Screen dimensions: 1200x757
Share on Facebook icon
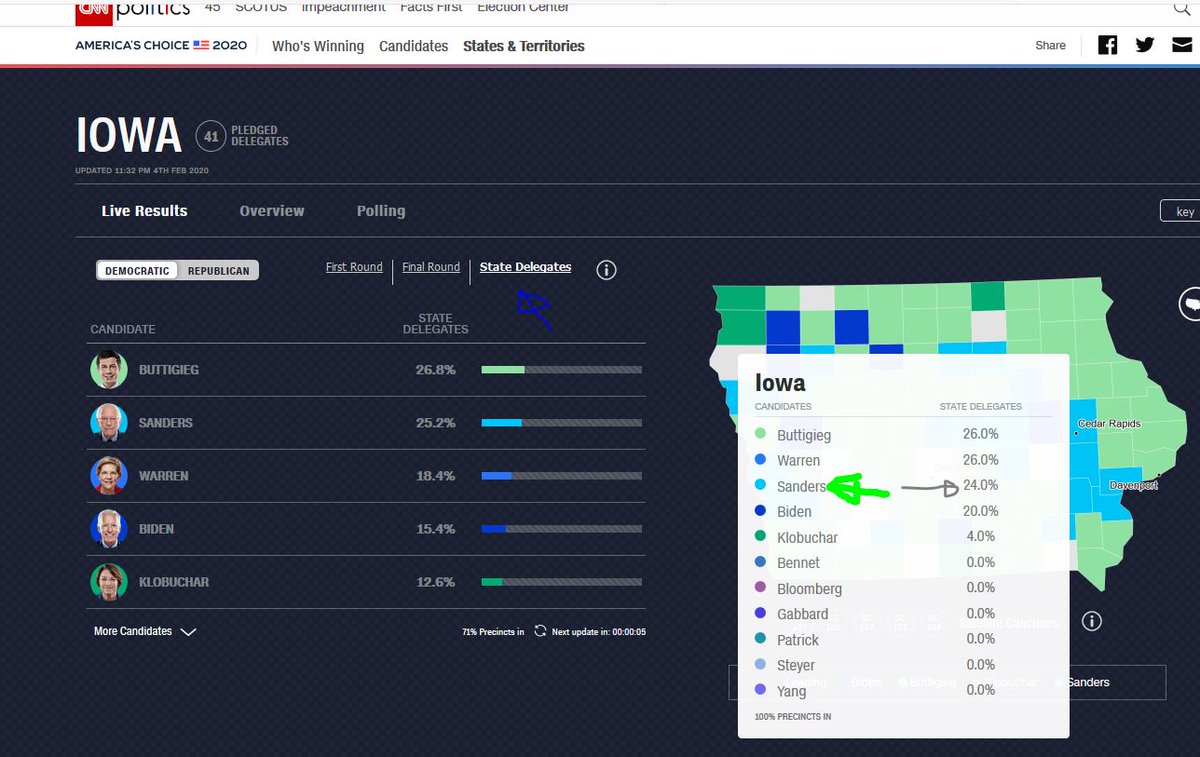(1107, 45)
